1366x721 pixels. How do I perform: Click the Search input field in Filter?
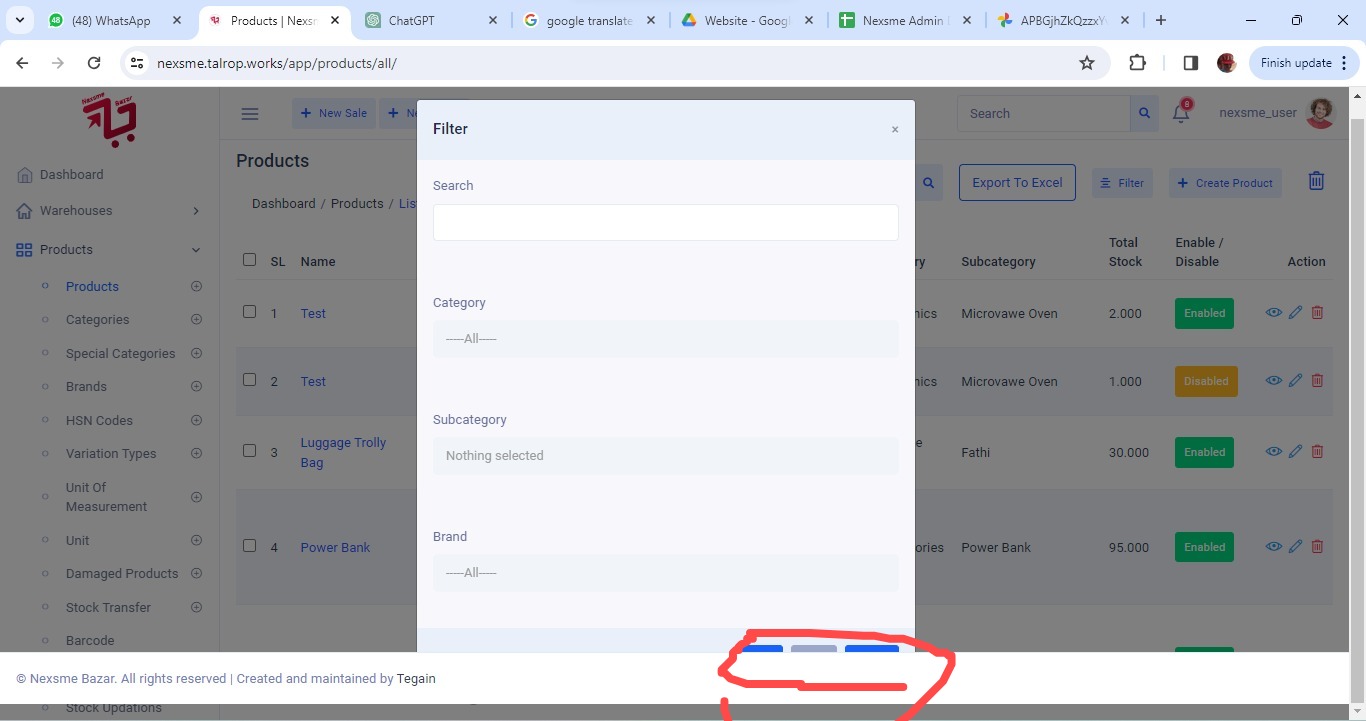click(665, 223)
